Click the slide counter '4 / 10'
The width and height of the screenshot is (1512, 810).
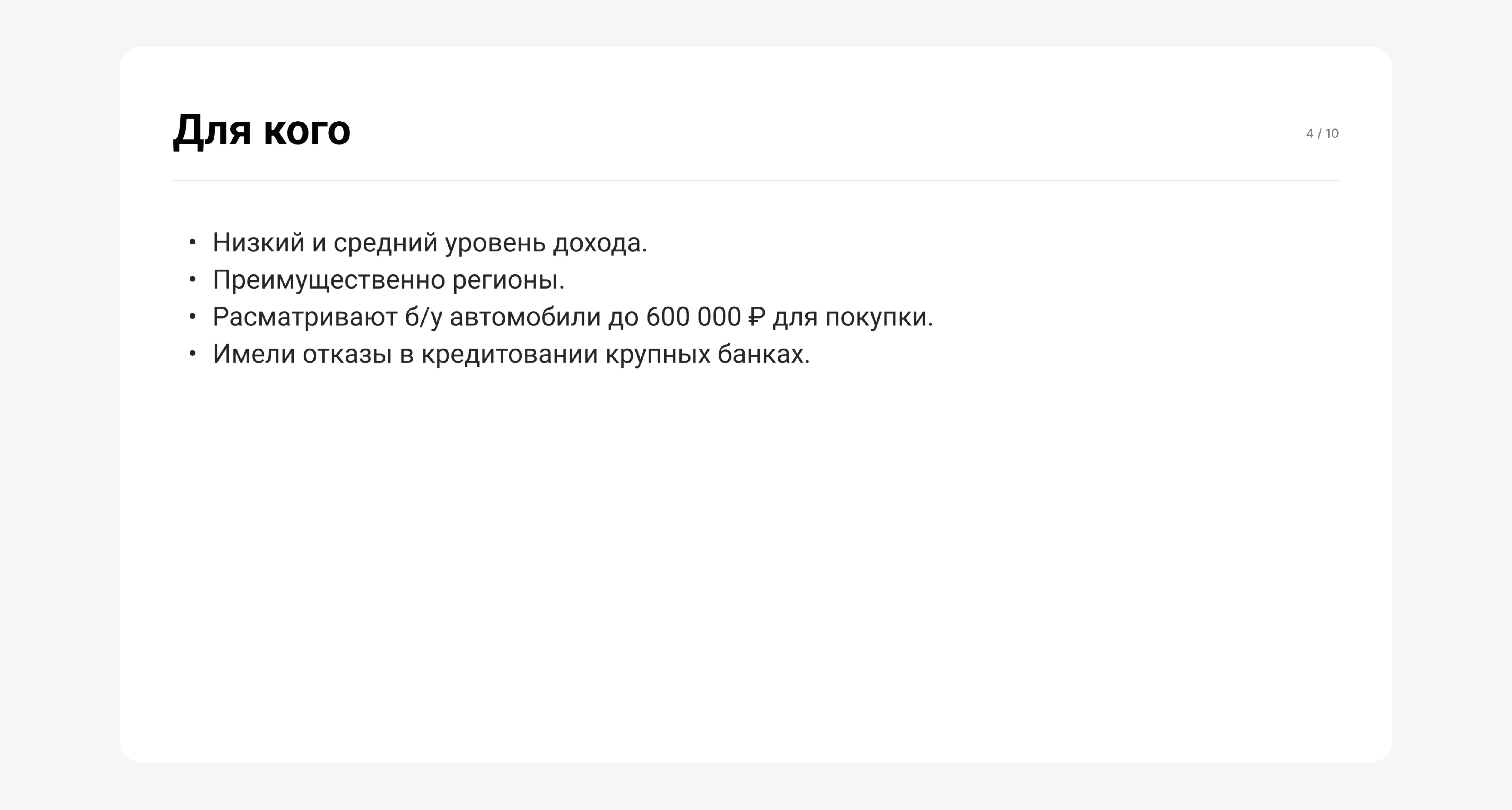[1322, 133]
